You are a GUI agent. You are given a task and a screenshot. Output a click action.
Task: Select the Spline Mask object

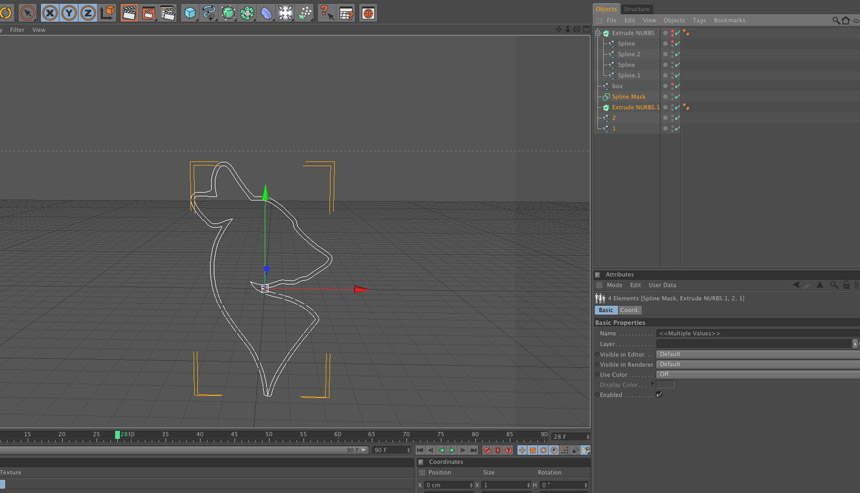(629, 97)
